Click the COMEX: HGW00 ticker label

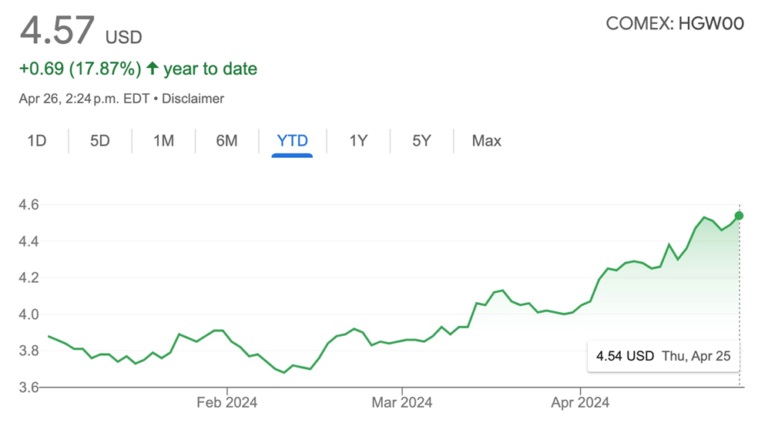point(675,23)
